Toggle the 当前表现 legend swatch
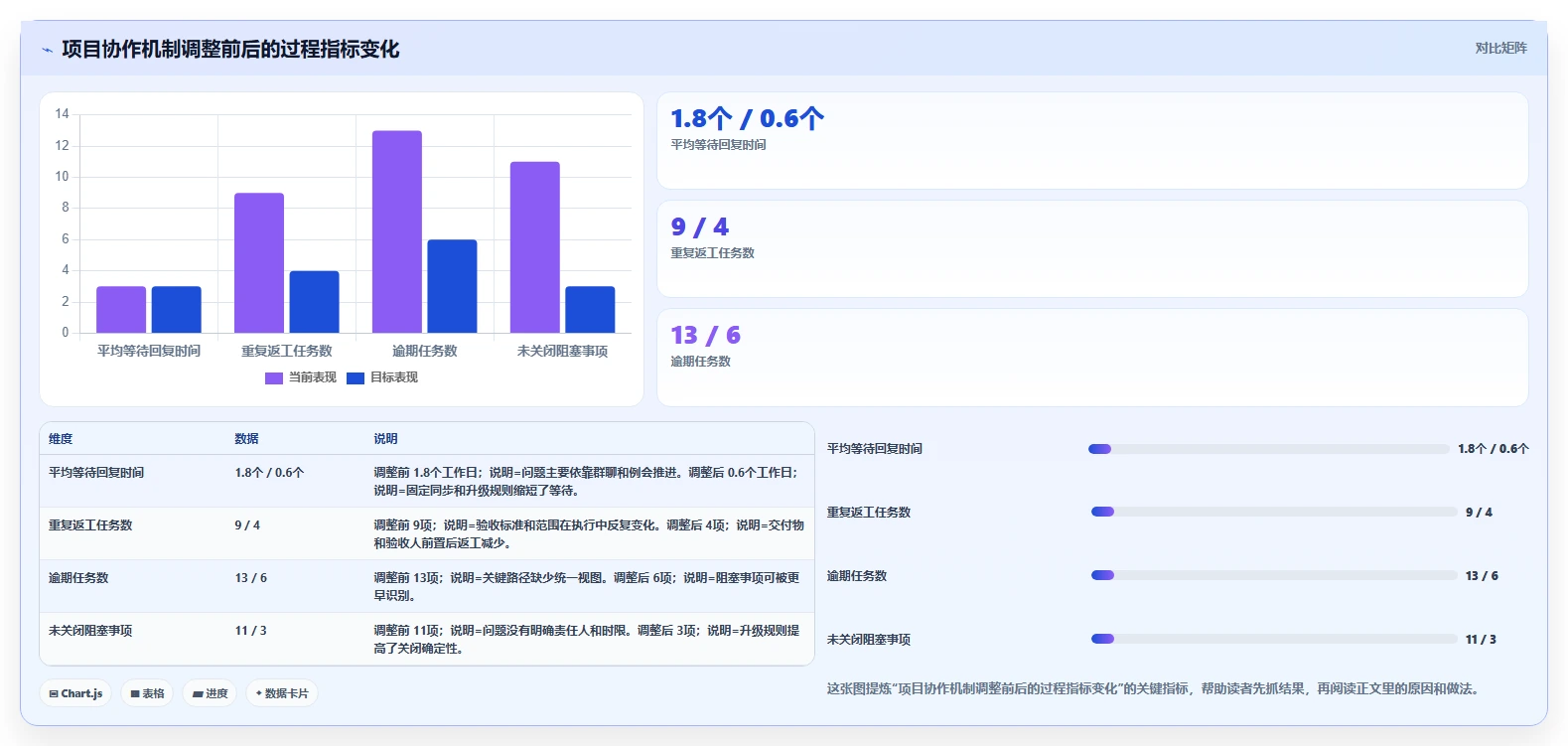The height and width of the screenshot is (746, 1568). [x=274, y=378]
